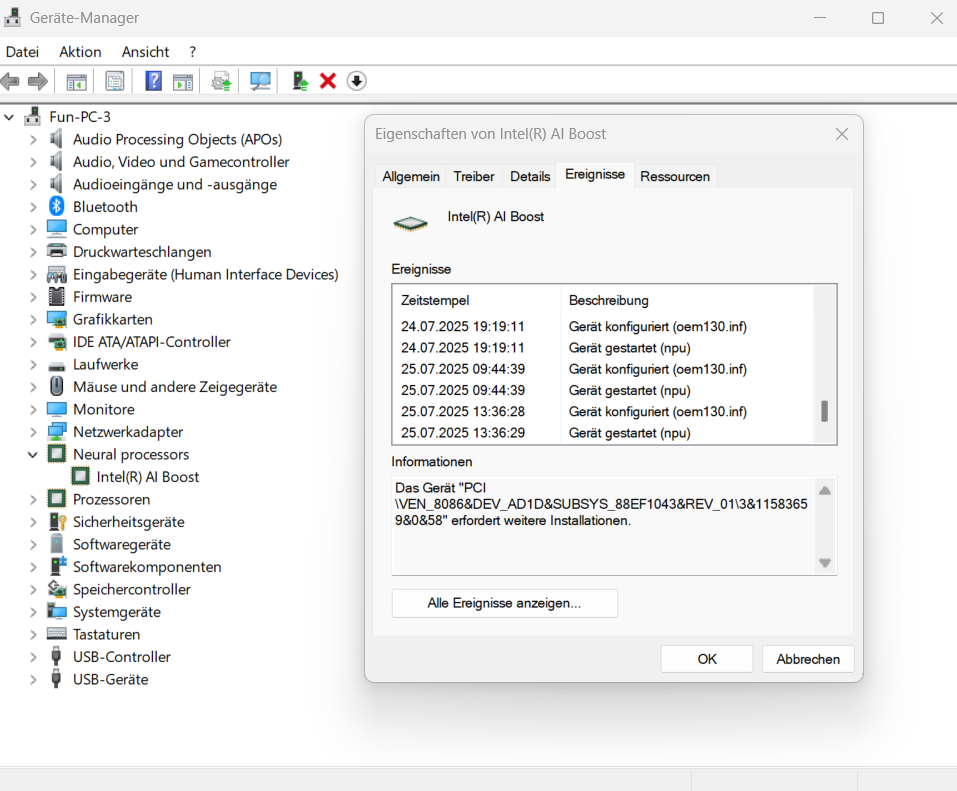This screenshot has height=791, width=957.
Task: Expand the Grafikkarten category
Action: click(x=33, y=320)
